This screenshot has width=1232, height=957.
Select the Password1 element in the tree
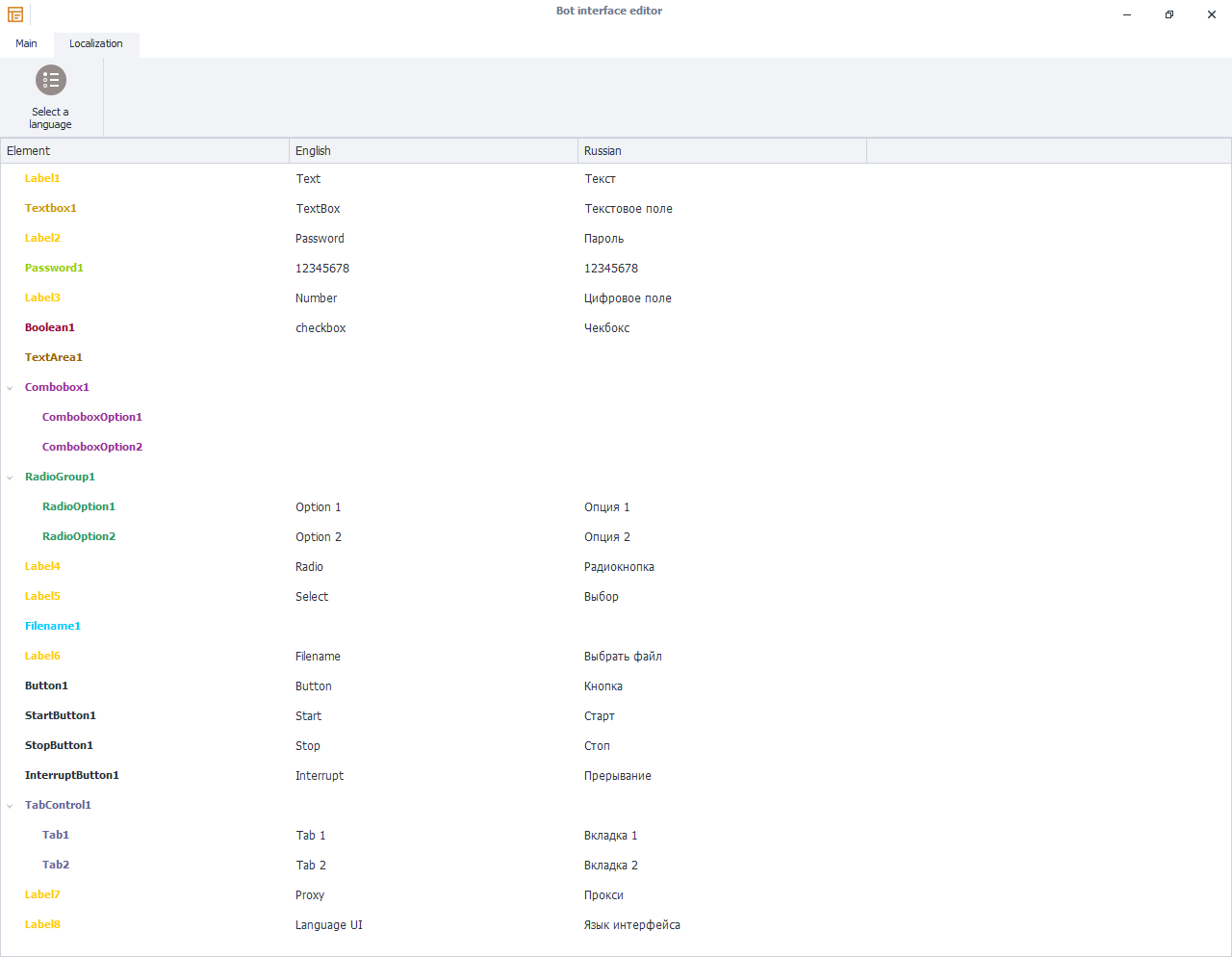54,268
